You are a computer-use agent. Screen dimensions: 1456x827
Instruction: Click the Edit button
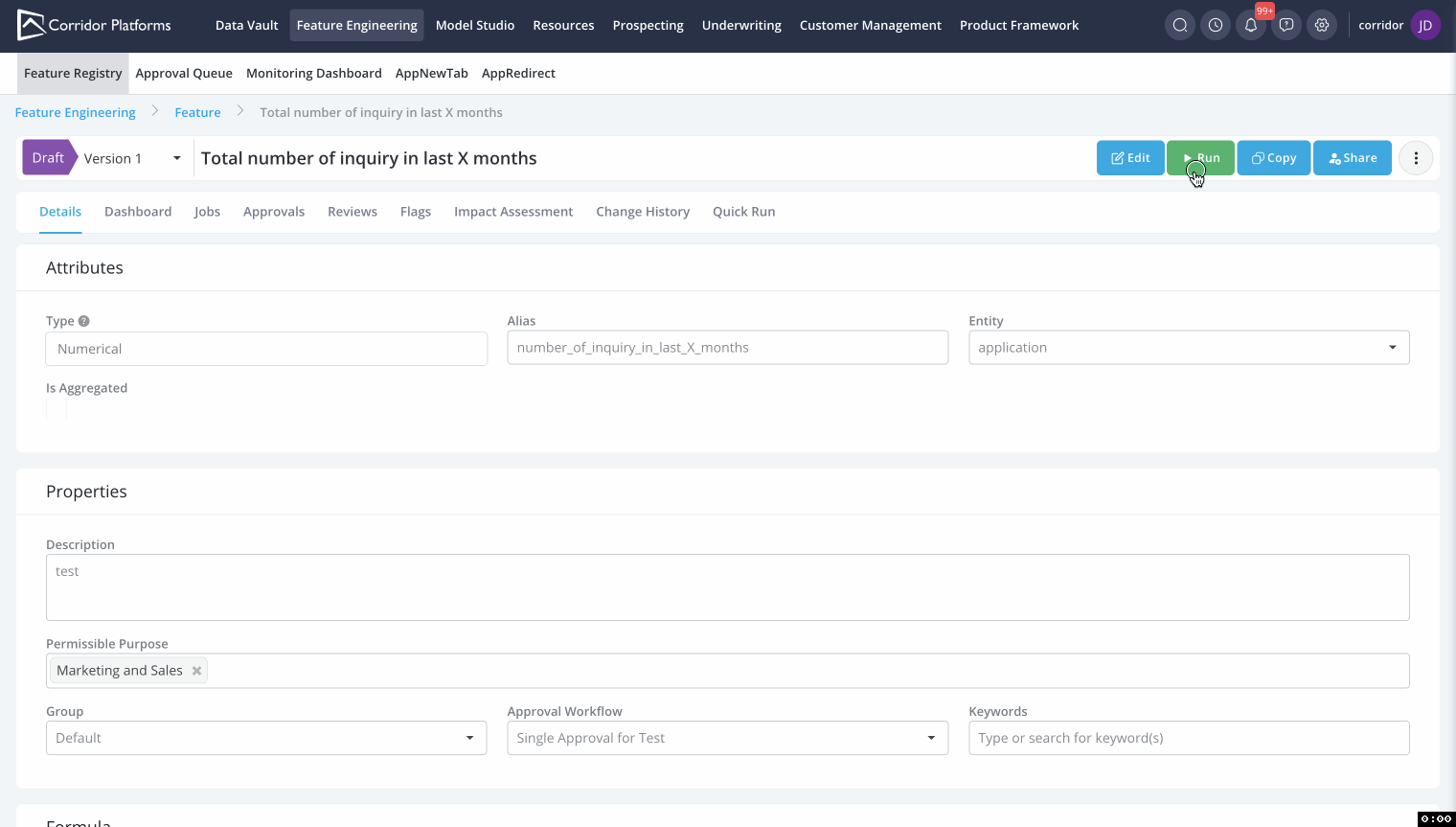tap(1130, 158)
